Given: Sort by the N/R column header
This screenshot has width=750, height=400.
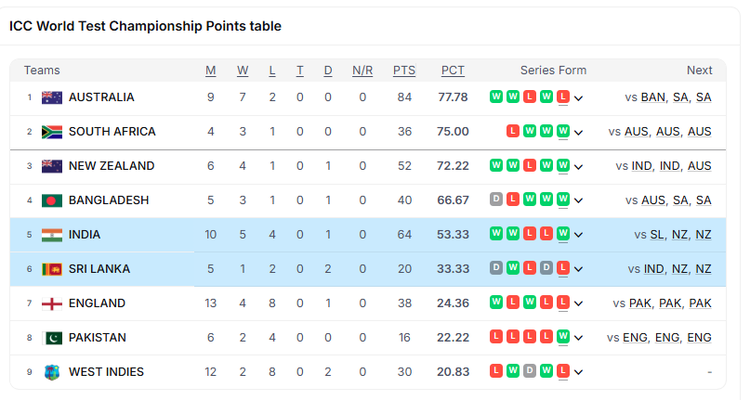Looking at the screenshot, I should click(x=362, y=70).
